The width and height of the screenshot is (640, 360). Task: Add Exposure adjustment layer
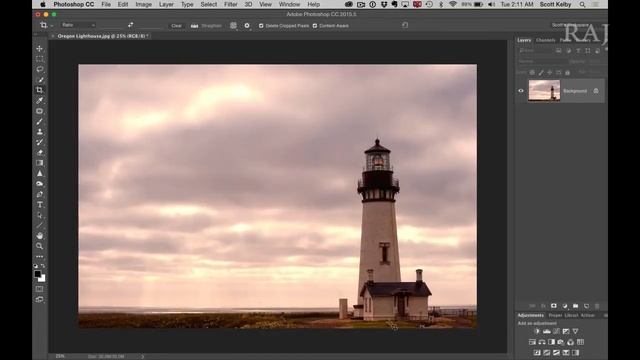pyautogui.click(x=566, y=331)
